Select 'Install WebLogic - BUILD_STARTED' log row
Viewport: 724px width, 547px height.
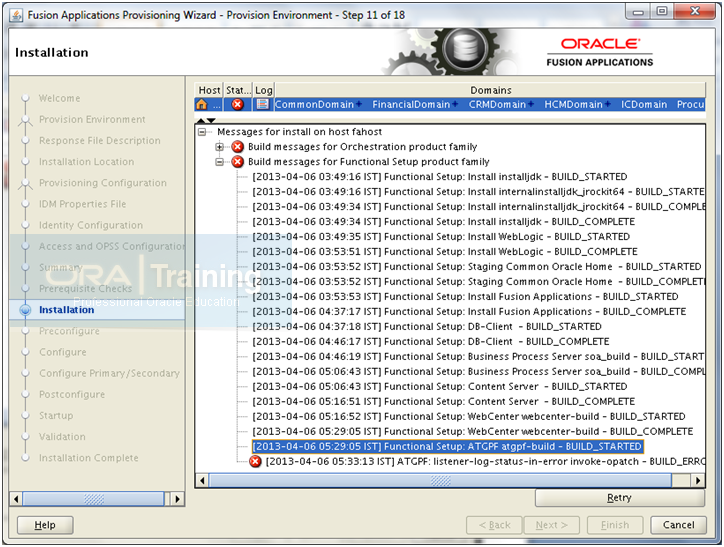441,237
